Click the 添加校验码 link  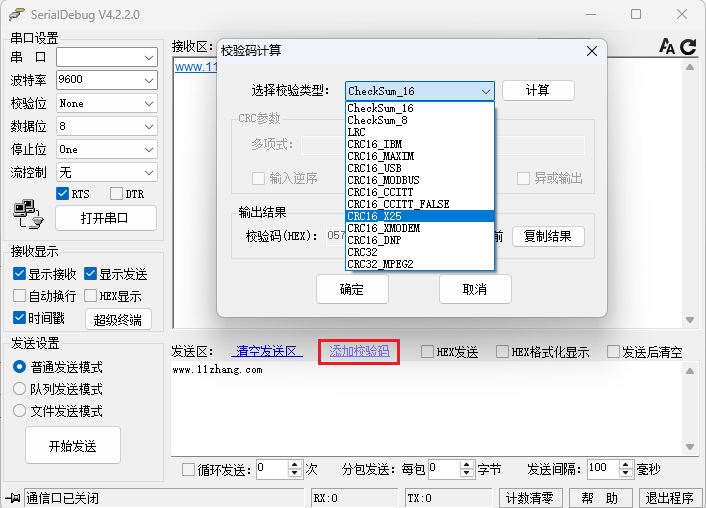[359, 351]
